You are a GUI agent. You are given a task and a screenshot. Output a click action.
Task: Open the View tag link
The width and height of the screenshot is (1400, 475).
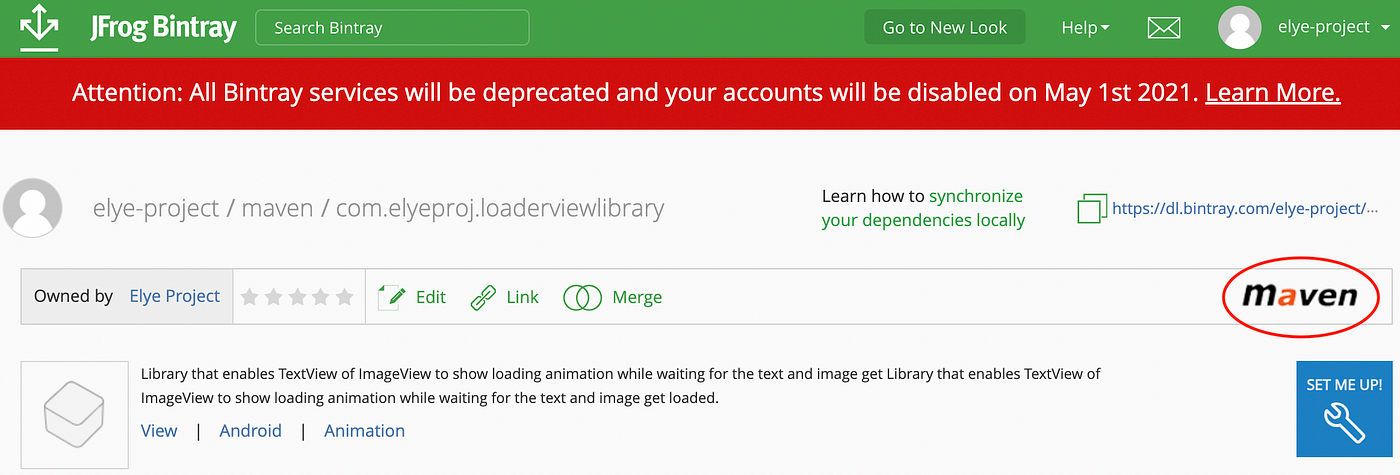[x=159, y=431]
